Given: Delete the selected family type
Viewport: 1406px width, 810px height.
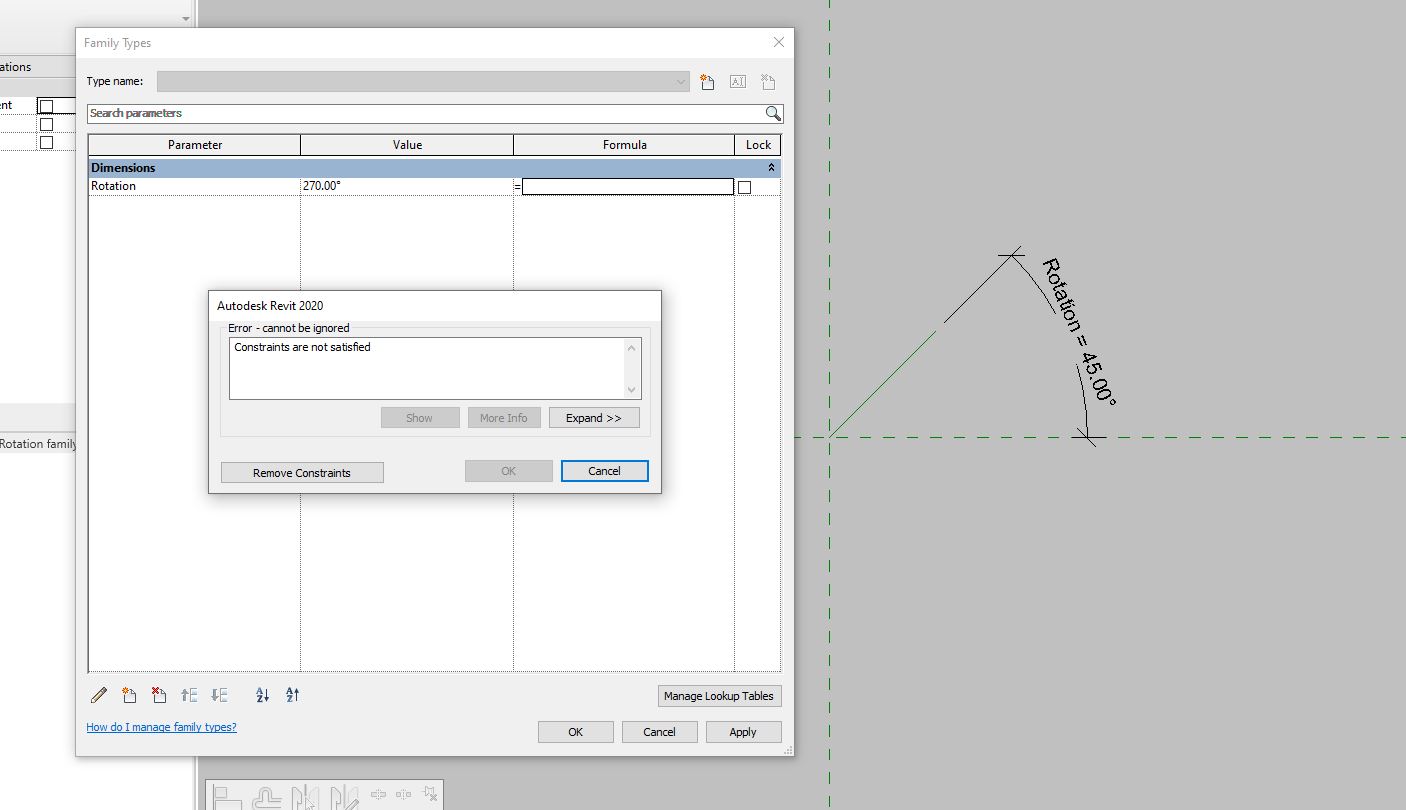Looking at the screenshot, I should pyautogui.click(x=767, y=81).
